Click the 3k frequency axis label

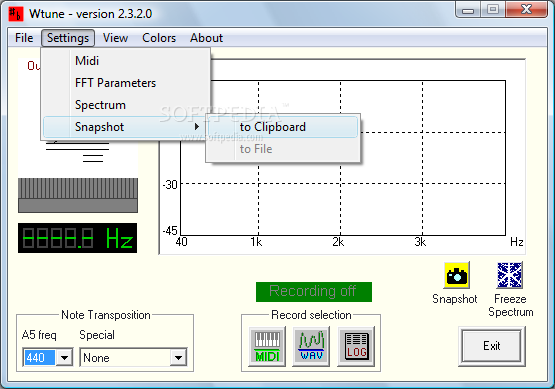pyautogui.click(x=420, y=242)
